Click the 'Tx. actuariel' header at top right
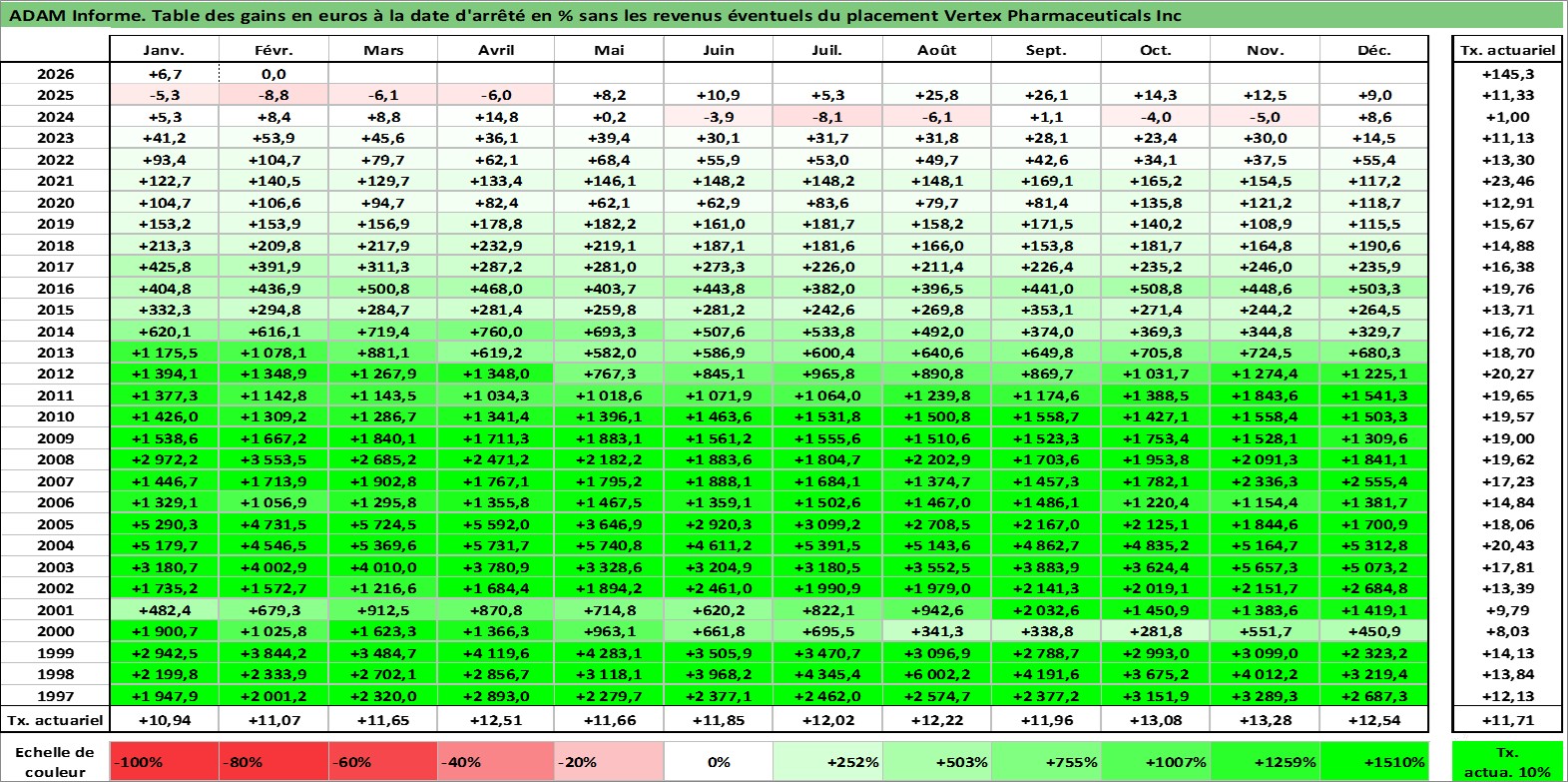 pyautogui.click(x=1507, y=50)
